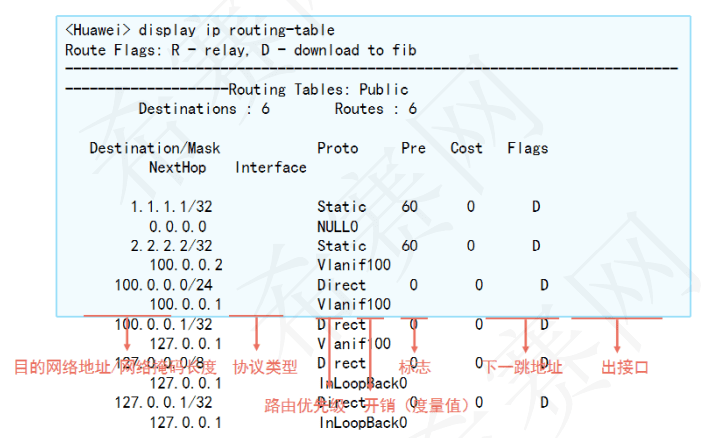Click the Proto column header
Screen dimensions: 718x438
point(338,148)
